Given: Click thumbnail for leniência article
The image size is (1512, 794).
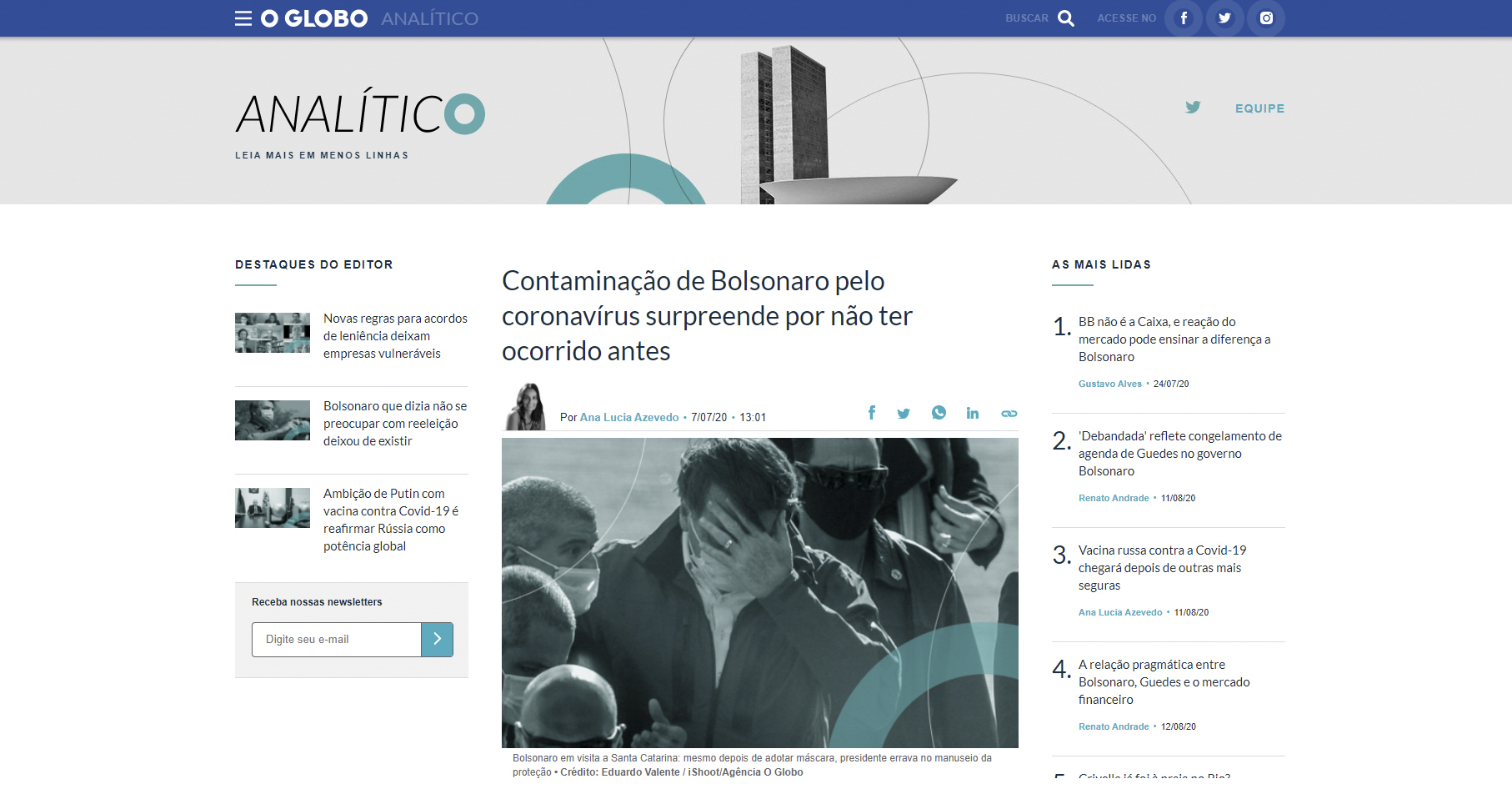Looking at the screenshot, I should [x=273, y=333].
